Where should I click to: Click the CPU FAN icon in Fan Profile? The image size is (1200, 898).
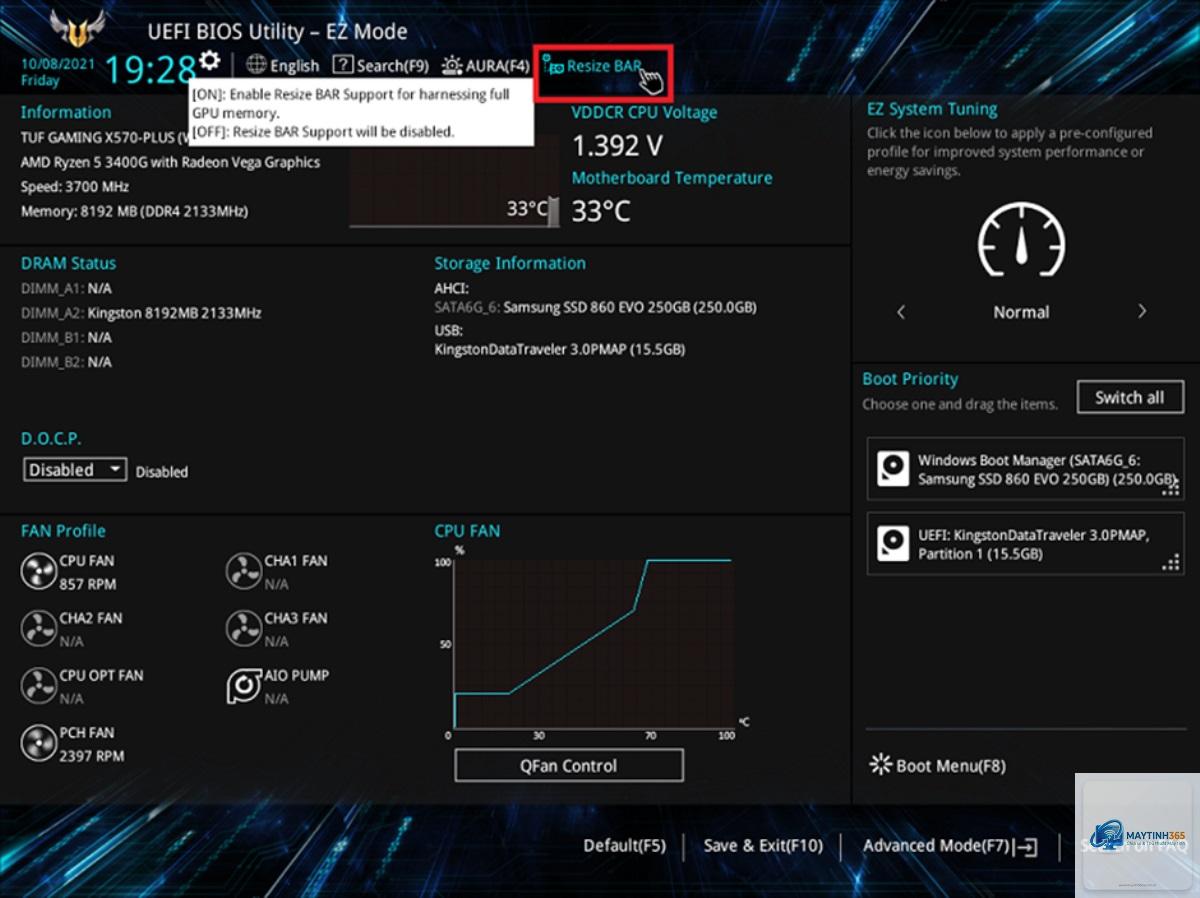[x=39, y=572]
